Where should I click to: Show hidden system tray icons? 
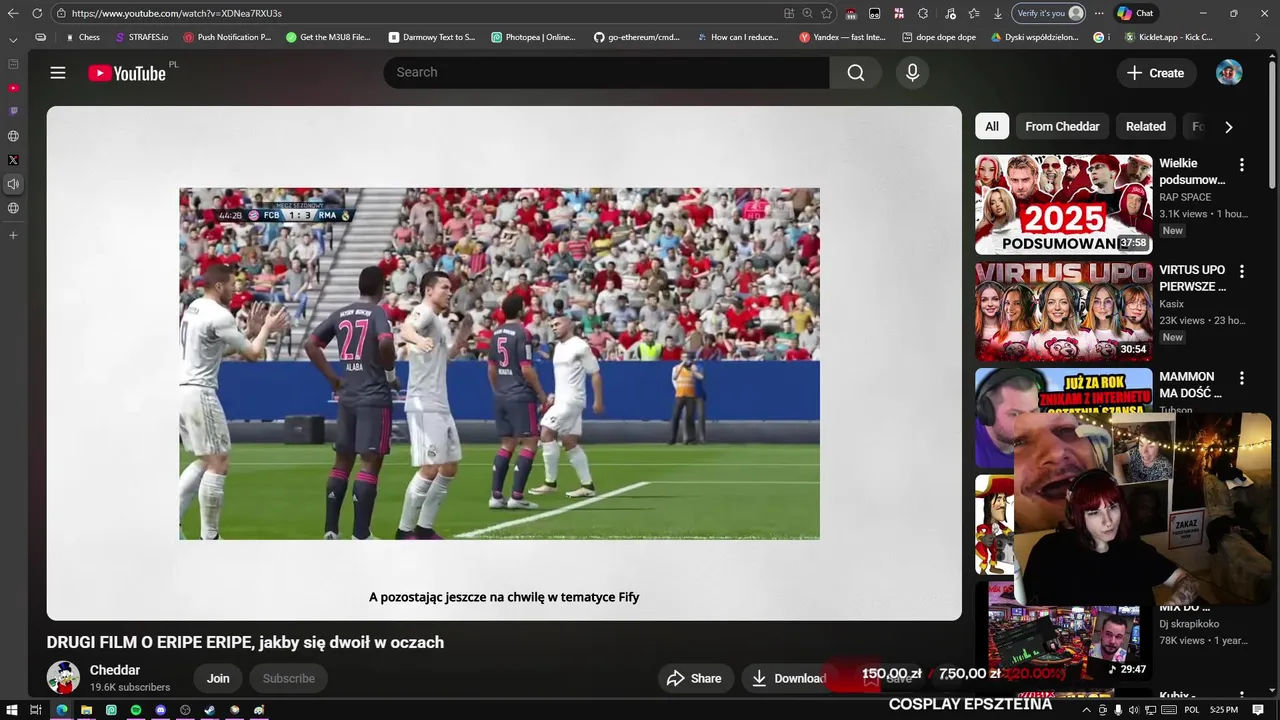tap(1086, 710)
